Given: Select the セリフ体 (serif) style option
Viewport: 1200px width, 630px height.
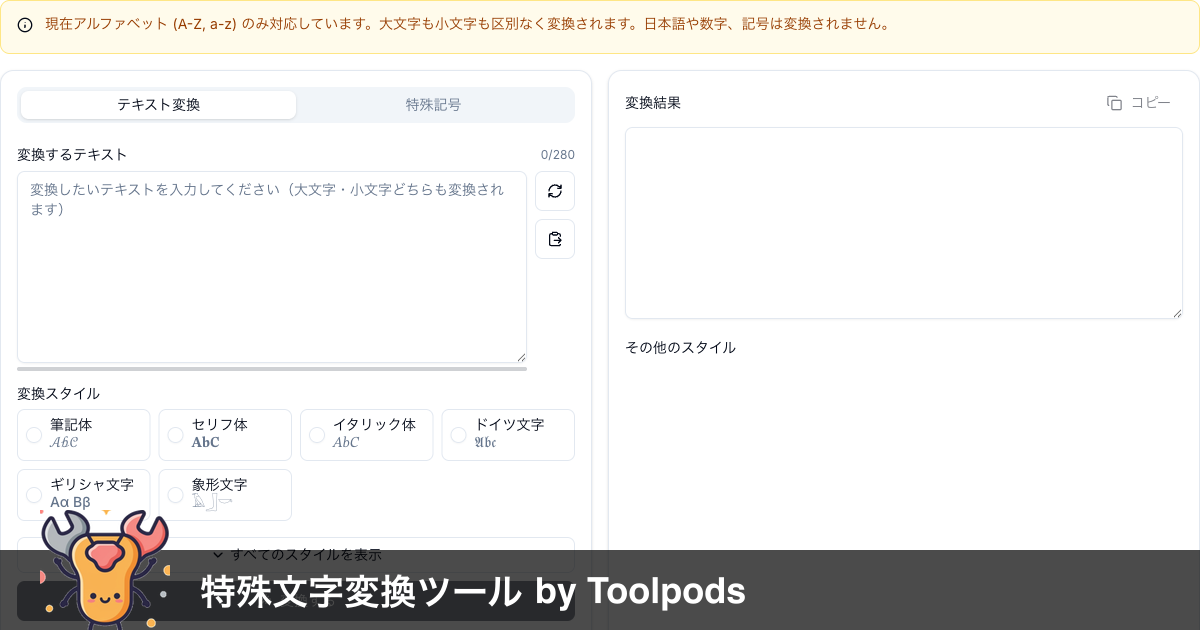Looking at the screenshot, I should [x=175, y=434].
